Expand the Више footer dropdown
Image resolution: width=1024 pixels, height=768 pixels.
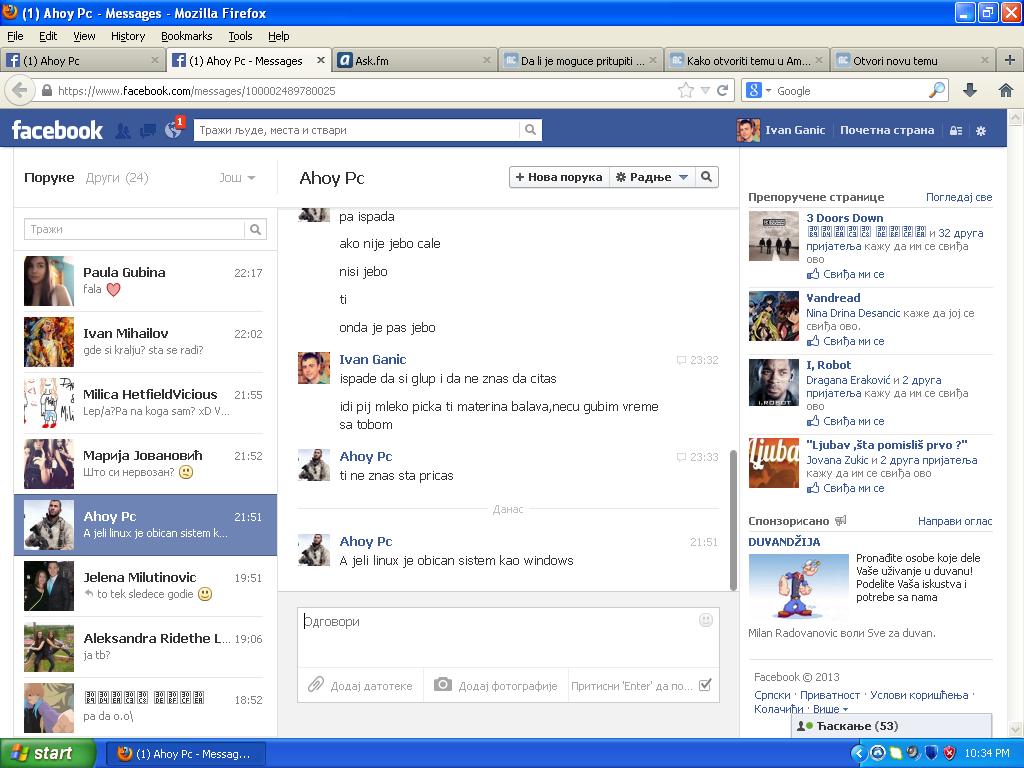coord(831,709)
